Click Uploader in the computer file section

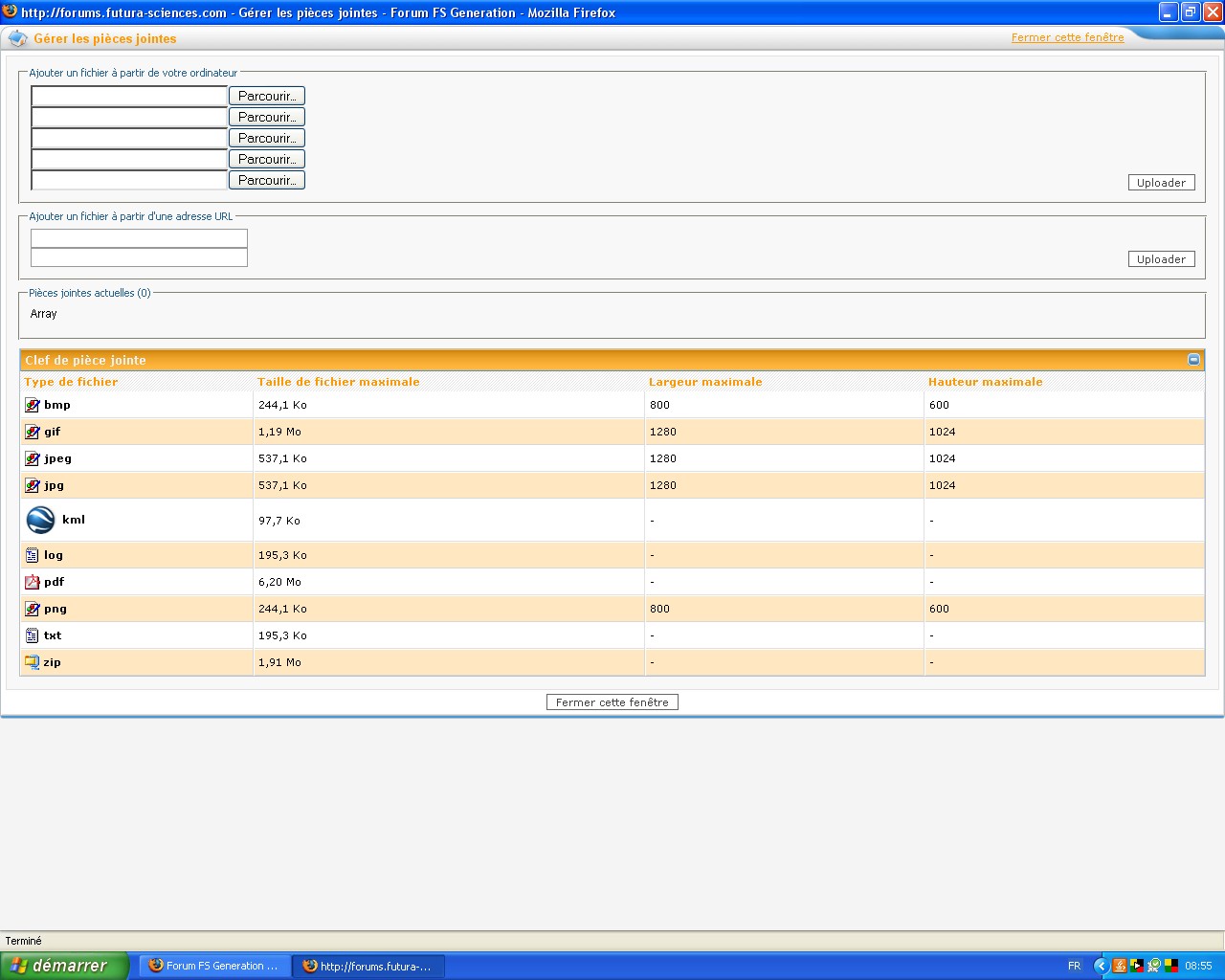pos(1161,183)
